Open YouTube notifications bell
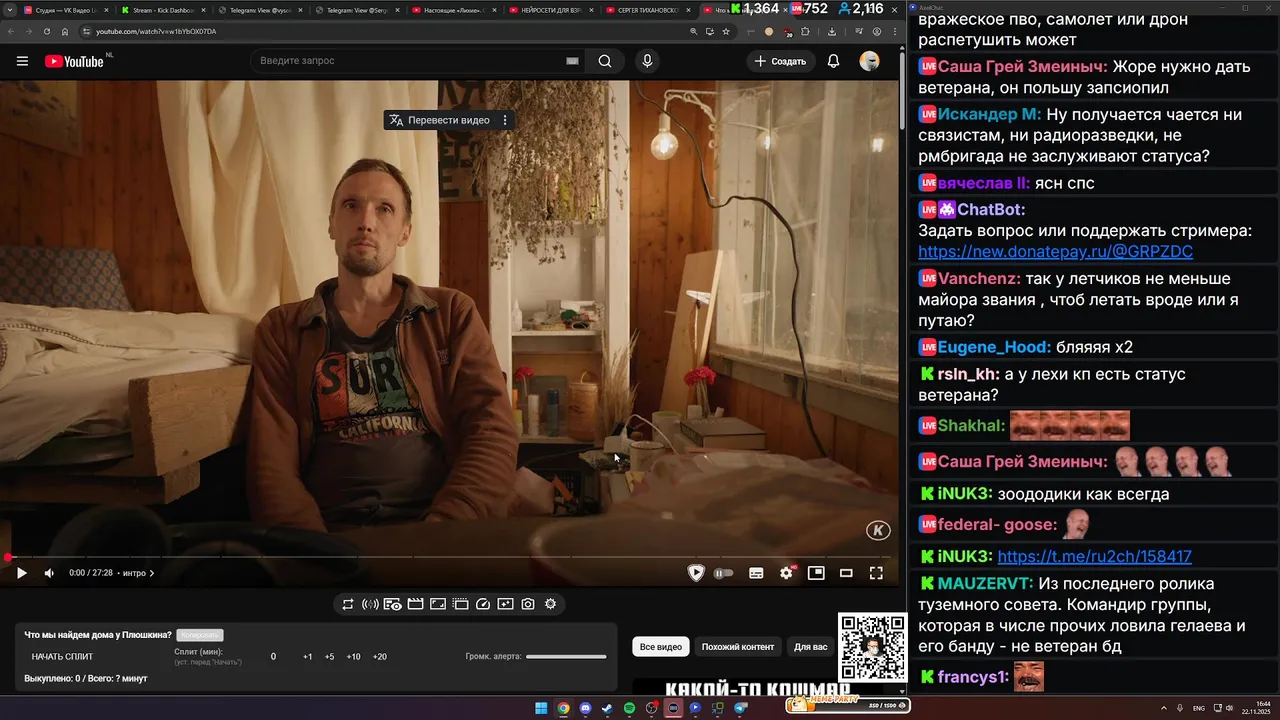 click(833, 61)
